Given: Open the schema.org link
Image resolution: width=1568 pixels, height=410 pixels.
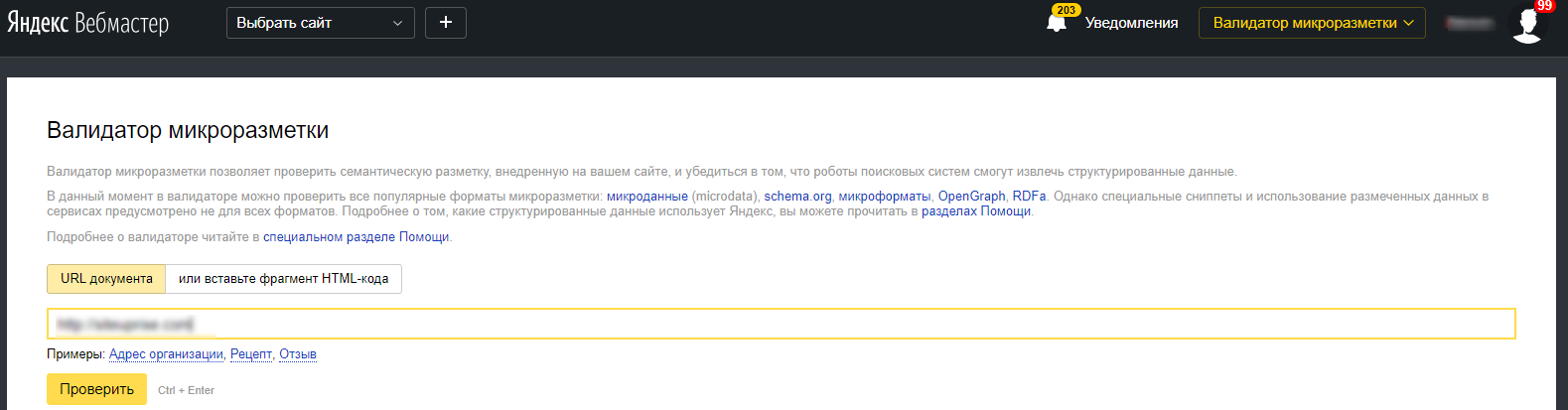Looking at the screenshot, I should point(797,197).
